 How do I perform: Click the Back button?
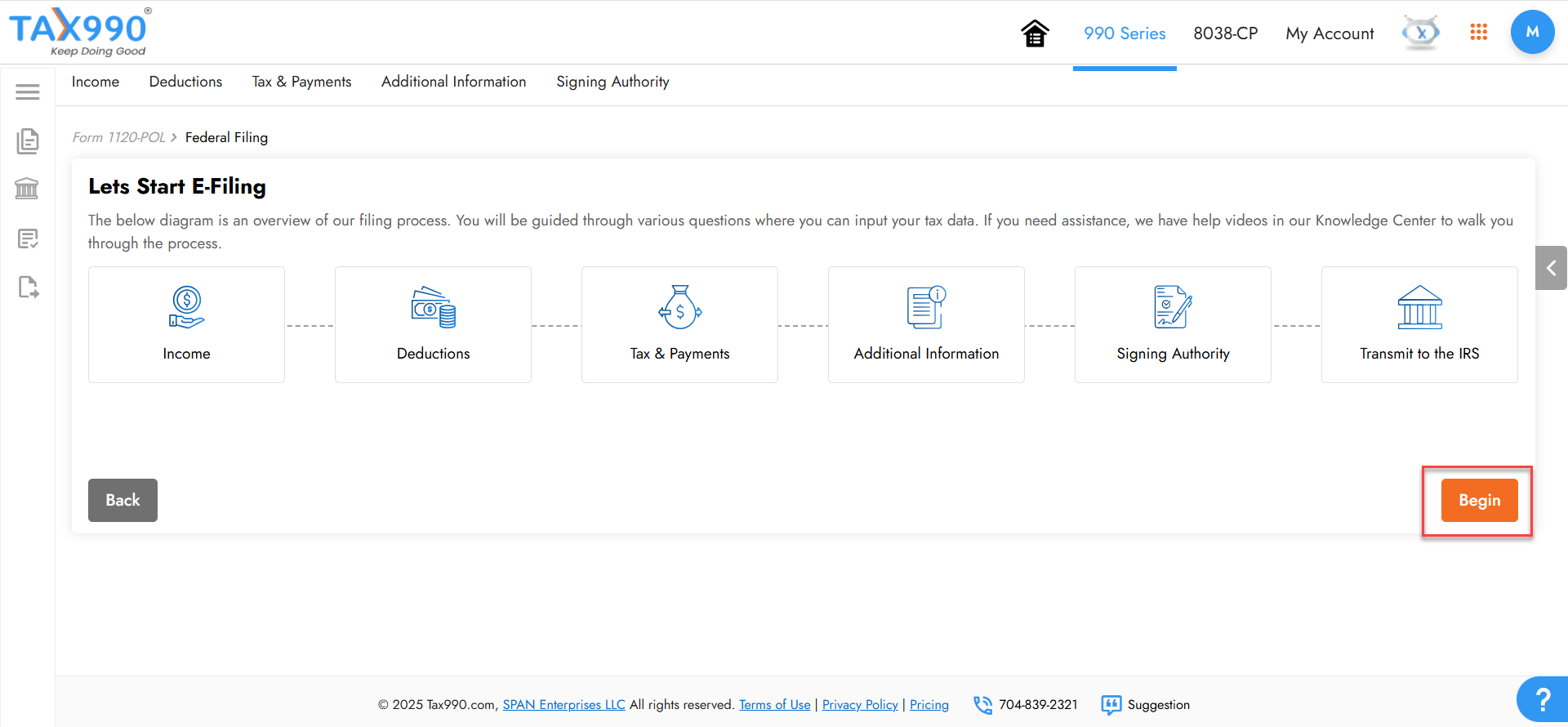click(122, 500)
